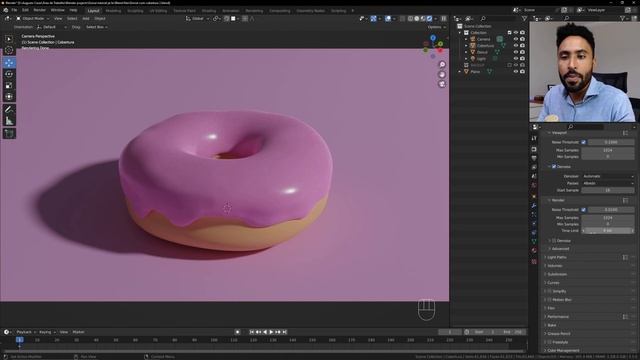
Task: Open the Scene properties tab icon
Action: pos(534,176)
